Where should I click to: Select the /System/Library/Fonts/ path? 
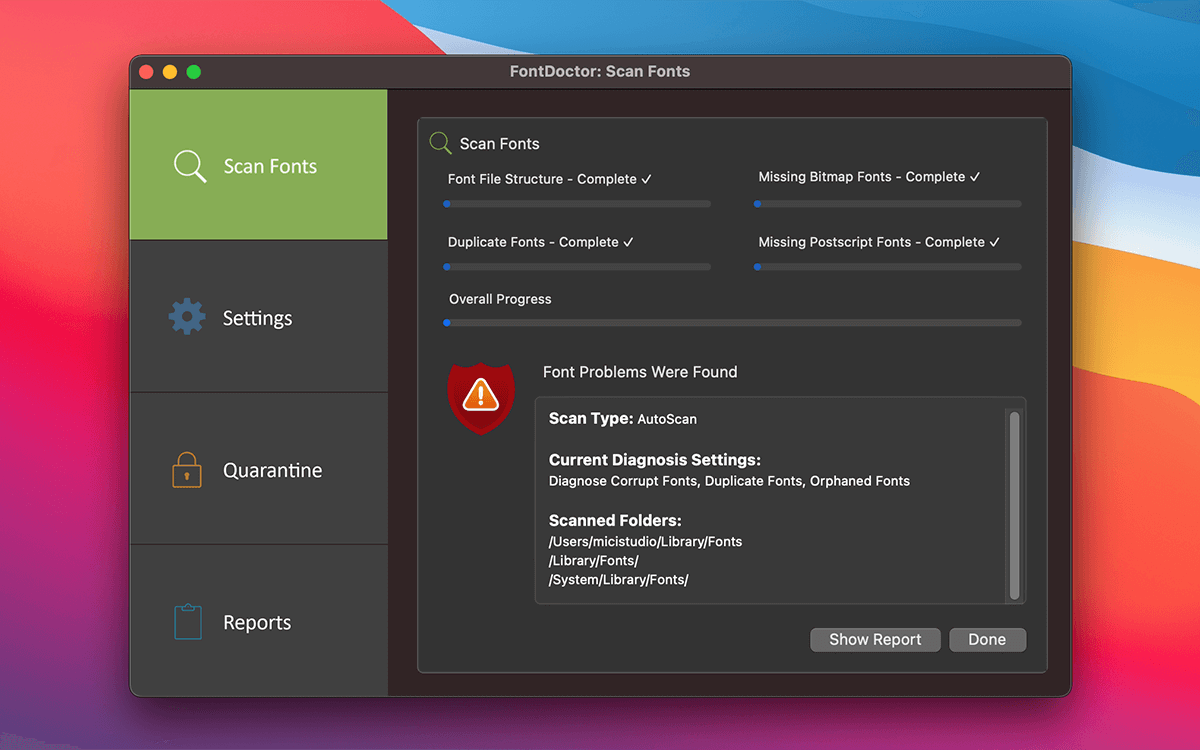click(619, 579)
